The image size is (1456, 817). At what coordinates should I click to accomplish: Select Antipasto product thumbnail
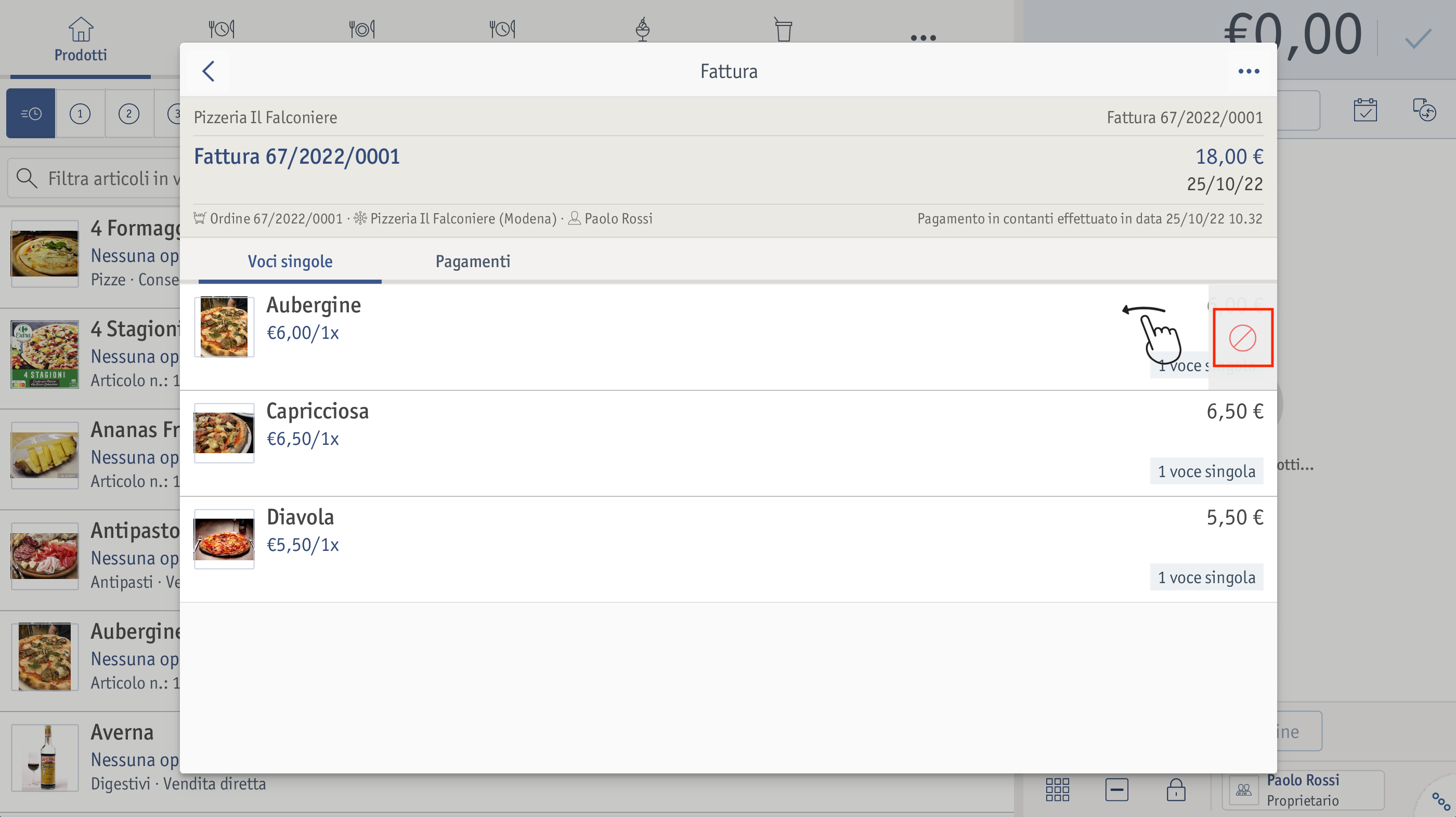tap(45, 556)
